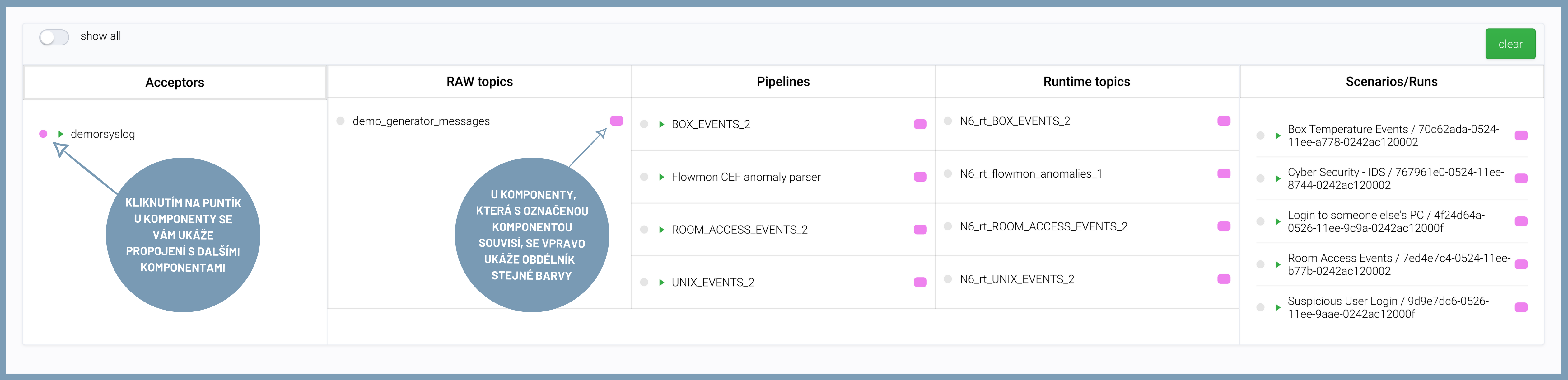The image size is (1568, 380).
Task: Click pink rectangle next to demo_generator_messages
Action: click(616, 121)
